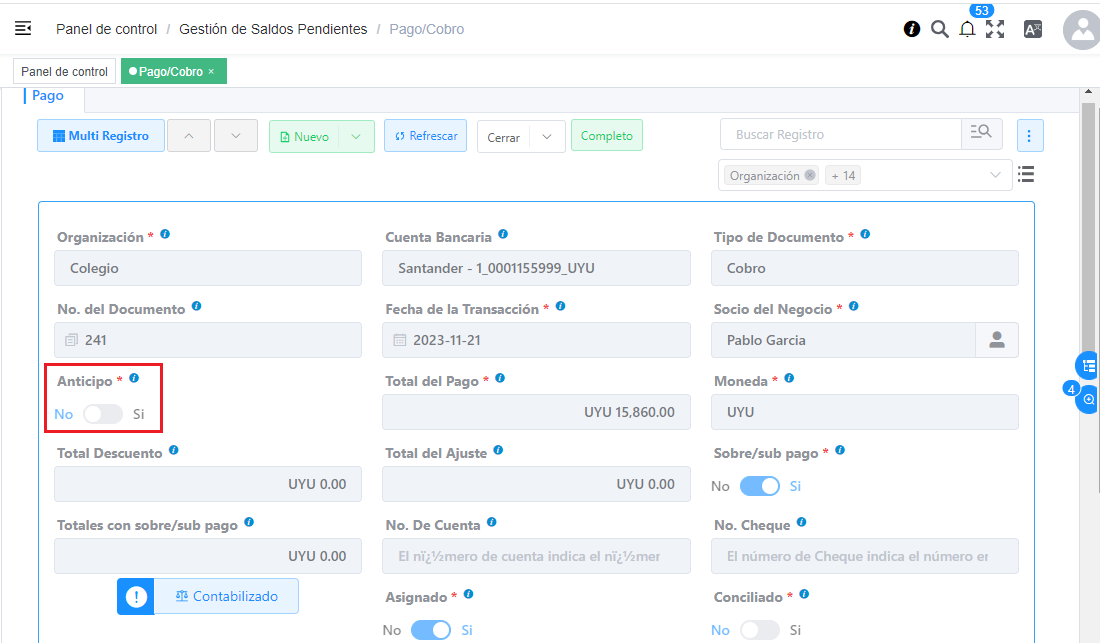
Task: Toggle the Conciliado switch
Action: [x=759, y=630]
